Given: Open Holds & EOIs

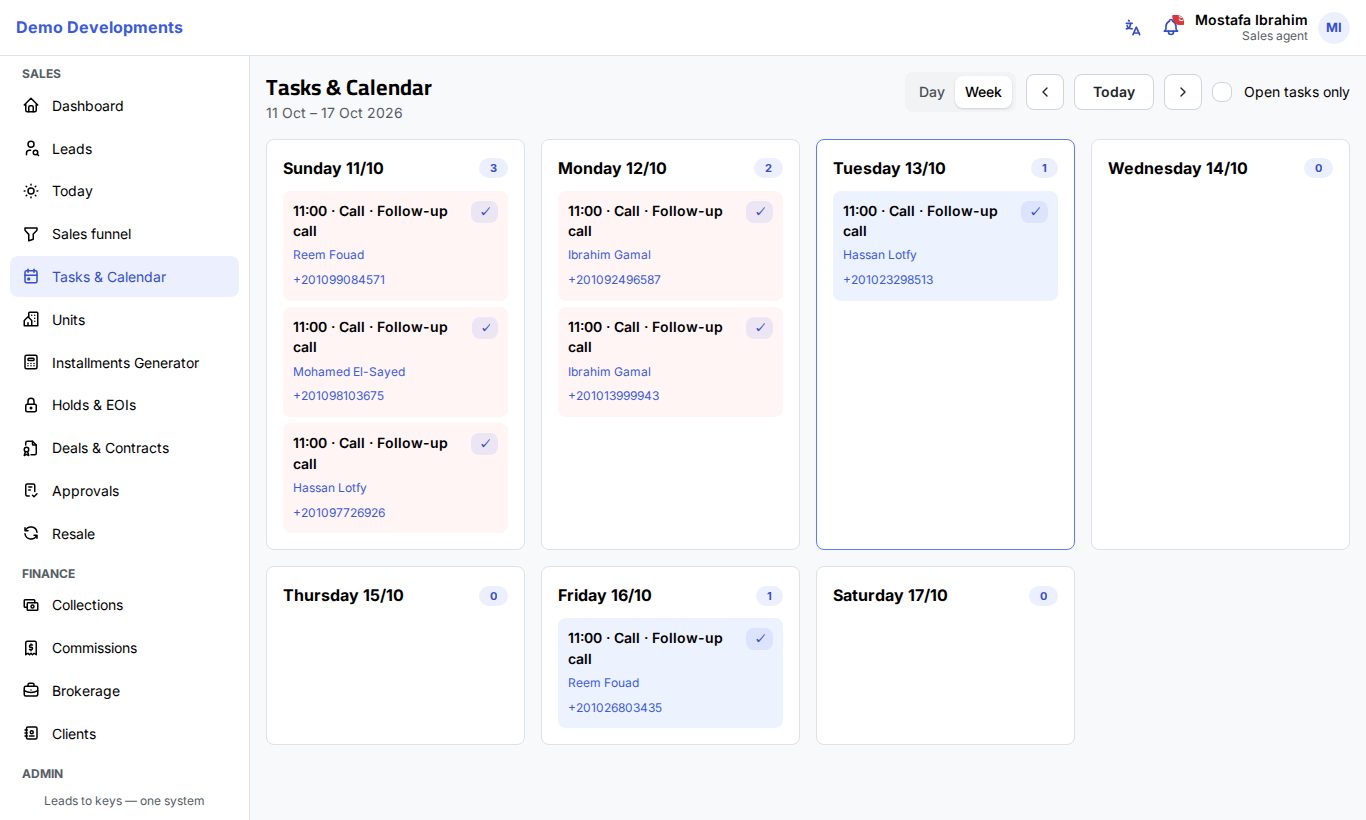Looking at the screenshot, I should [x=124, y=405].
